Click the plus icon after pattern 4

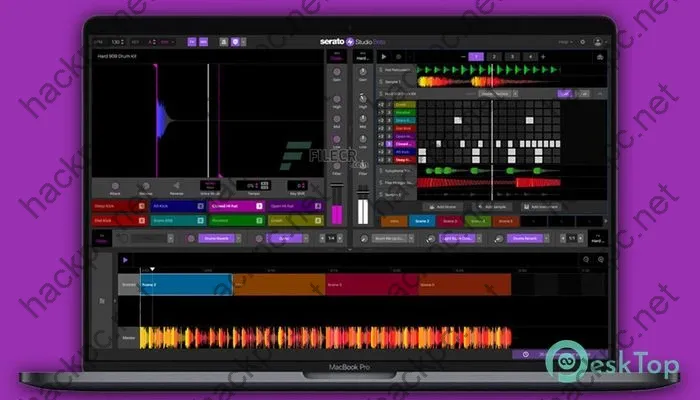point(543,57)
